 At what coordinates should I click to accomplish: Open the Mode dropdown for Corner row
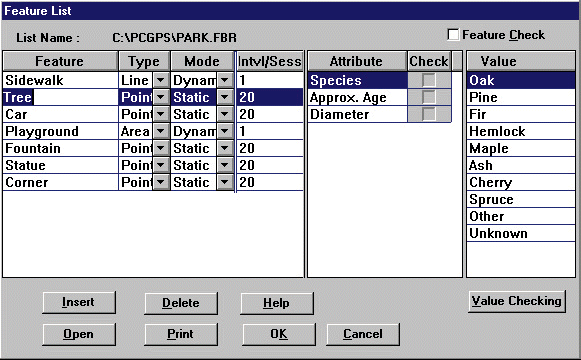(225, 182)
